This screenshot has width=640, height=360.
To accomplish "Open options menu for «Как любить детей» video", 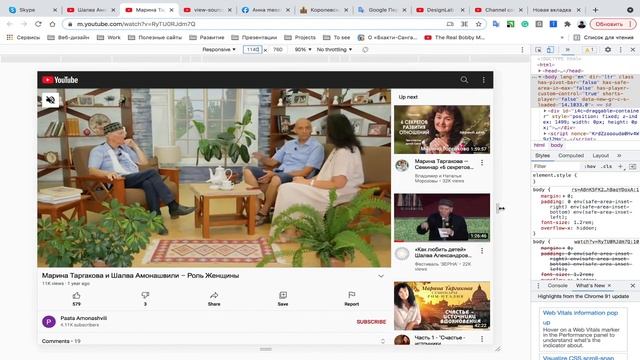I will [x=482, y=251].
